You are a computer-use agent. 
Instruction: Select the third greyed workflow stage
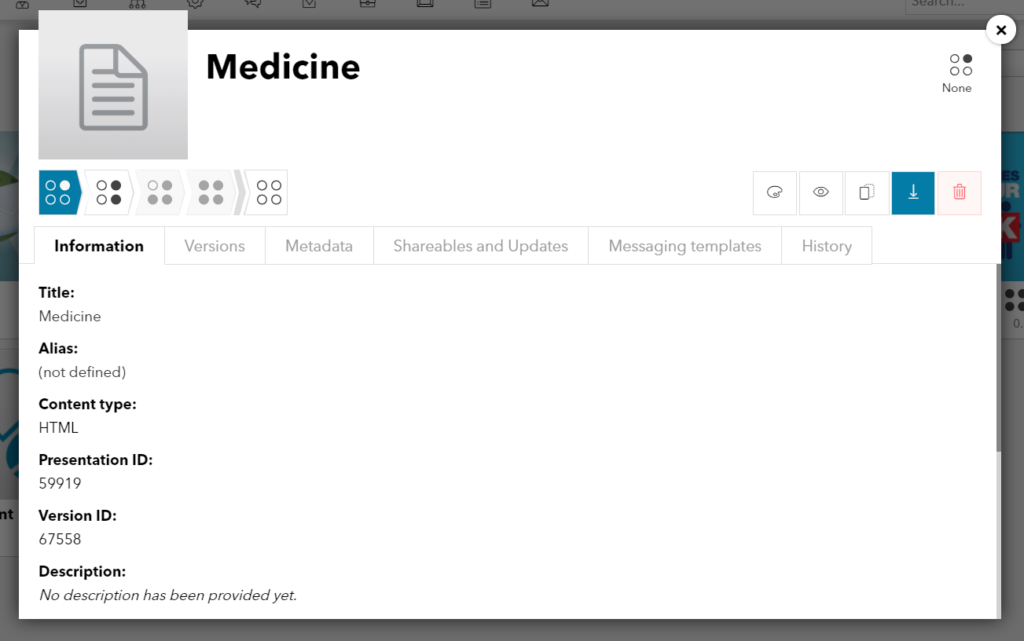pos(160,193)
